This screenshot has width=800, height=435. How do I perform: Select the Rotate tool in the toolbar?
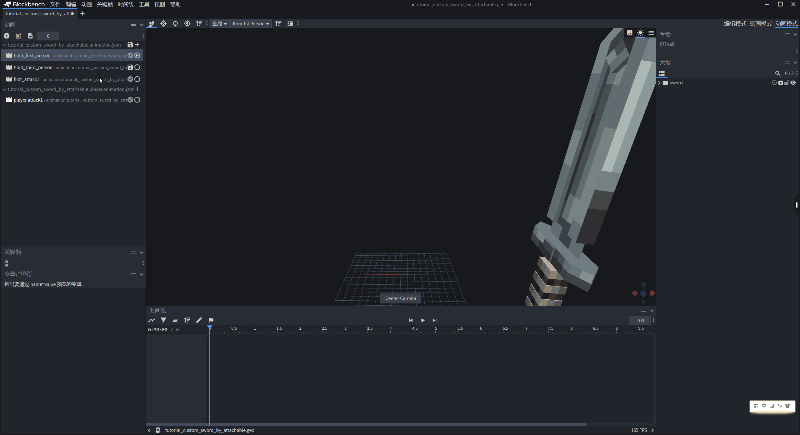coord(175,23)
